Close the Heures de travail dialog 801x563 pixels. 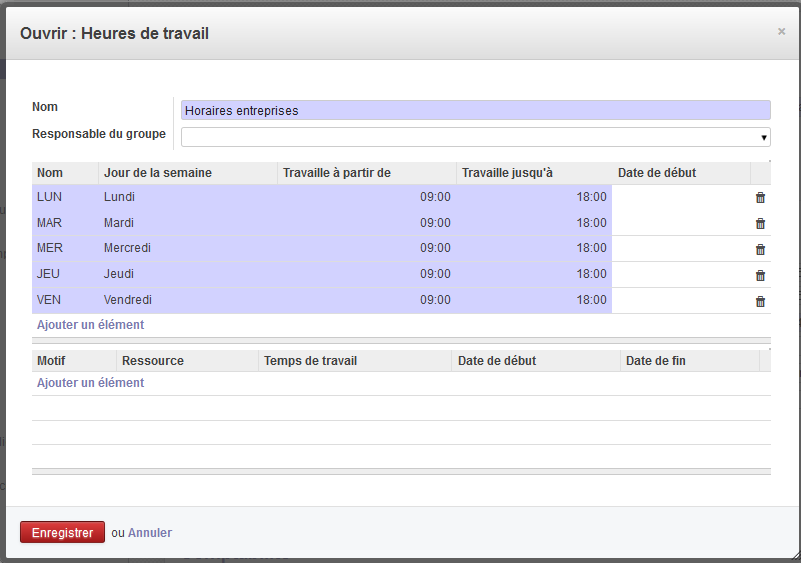pos(781,32)
